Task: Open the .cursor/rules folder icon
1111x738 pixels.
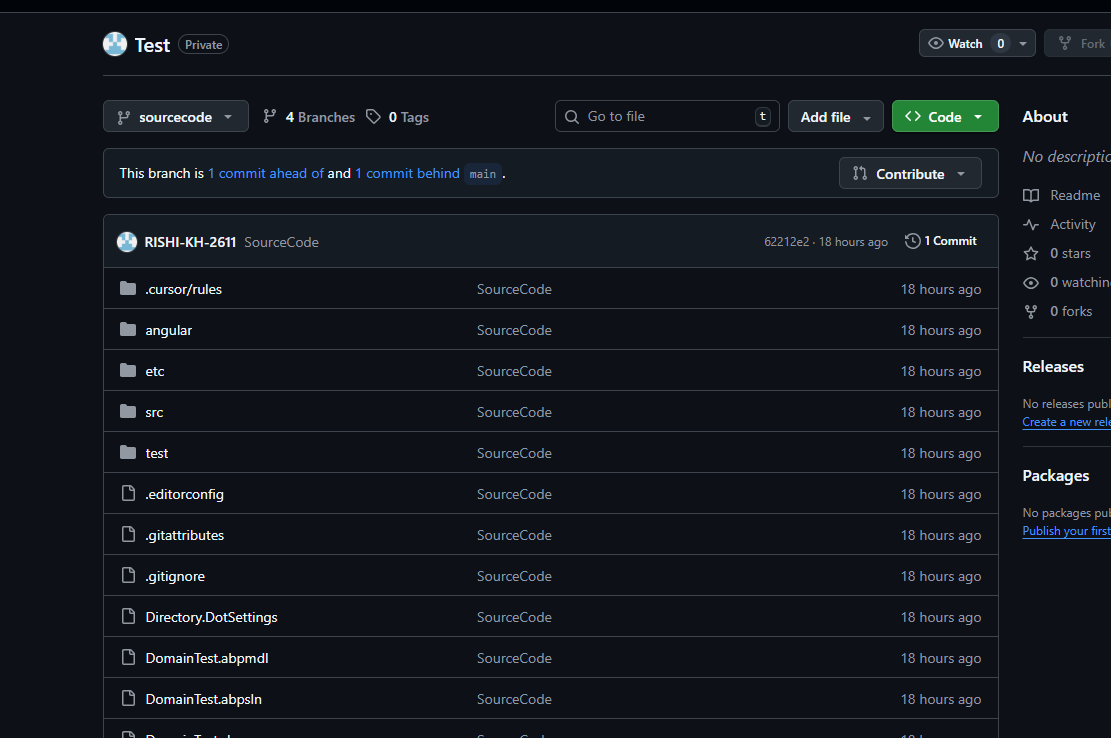Action: tap(128, 289)
